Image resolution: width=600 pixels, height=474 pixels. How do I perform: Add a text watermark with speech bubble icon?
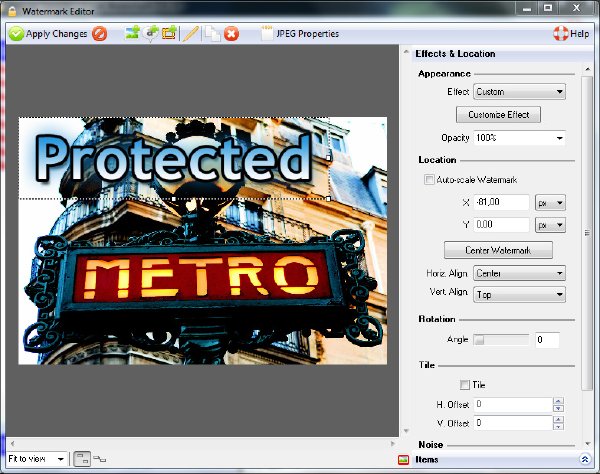tap(151, 33)
